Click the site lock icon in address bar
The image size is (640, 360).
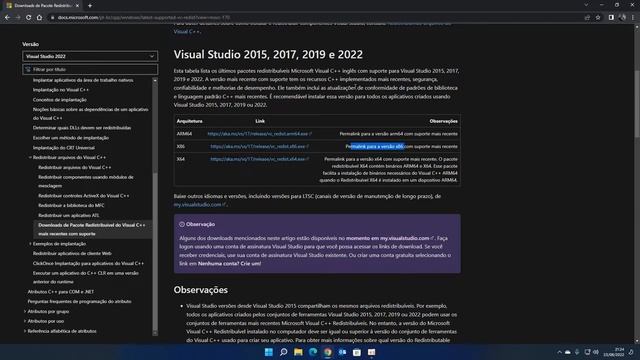click(52, 18)
